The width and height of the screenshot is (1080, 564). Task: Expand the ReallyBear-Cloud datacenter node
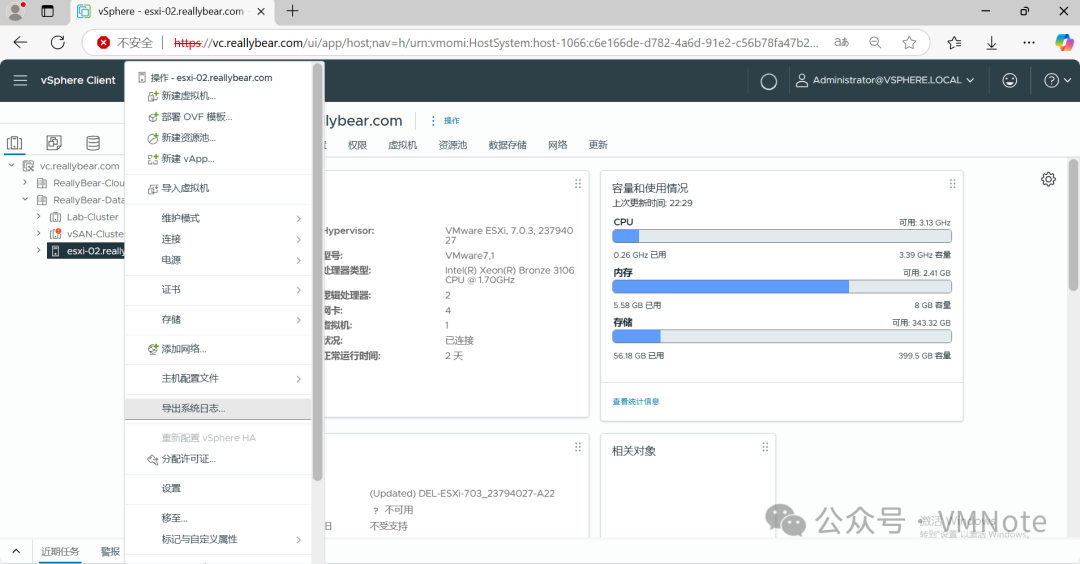(x=25, y=183)
